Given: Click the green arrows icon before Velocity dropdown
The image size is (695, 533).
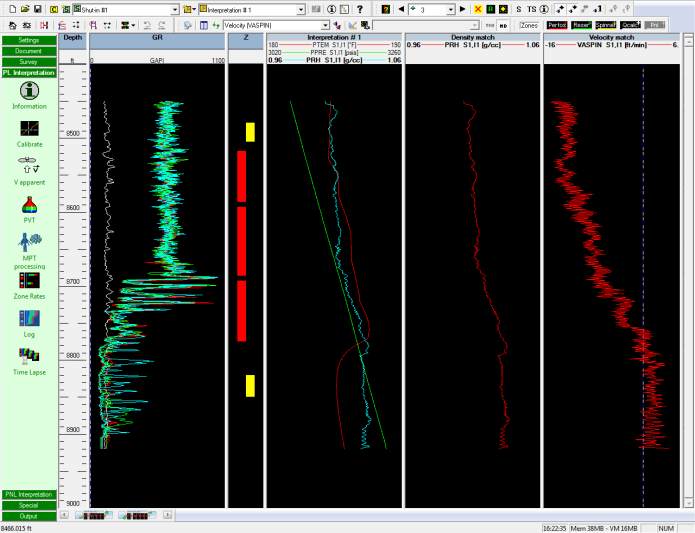Looking at the screenshot, I should pos(216,26).
